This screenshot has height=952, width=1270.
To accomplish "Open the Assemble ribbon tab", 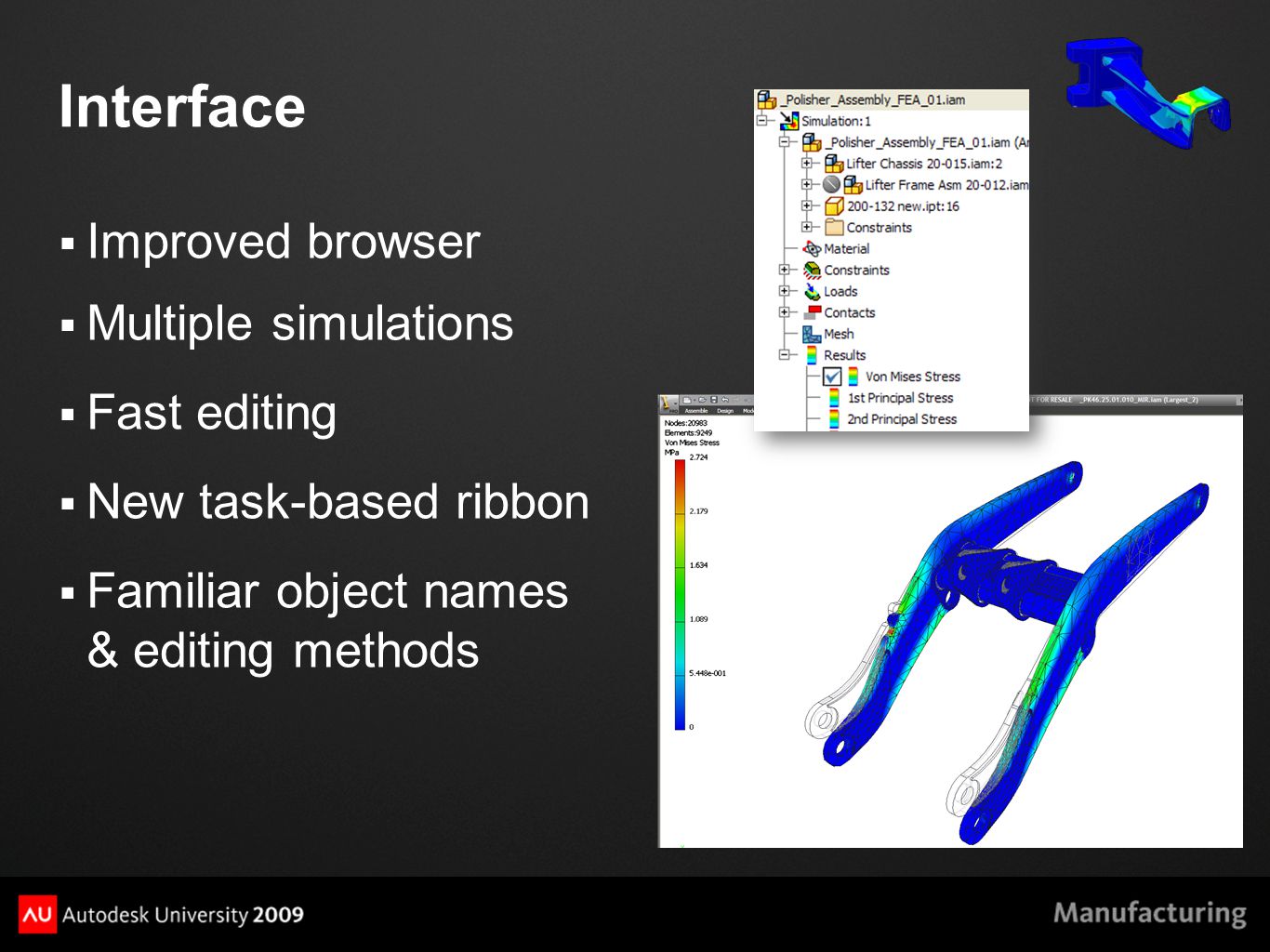I will point(696,410).
